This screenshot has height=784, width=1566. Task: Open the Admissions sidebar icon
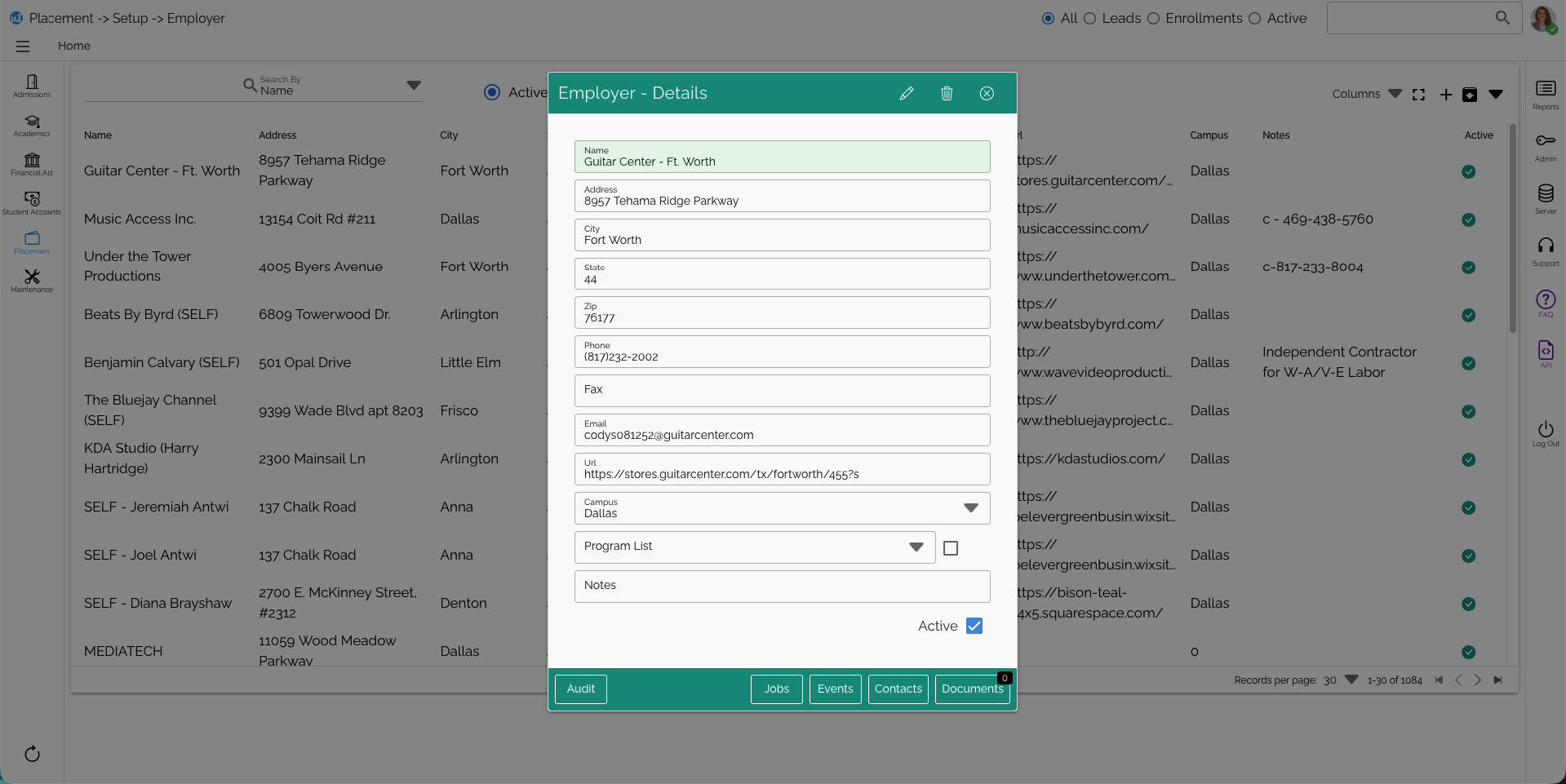tap(32, 85)
